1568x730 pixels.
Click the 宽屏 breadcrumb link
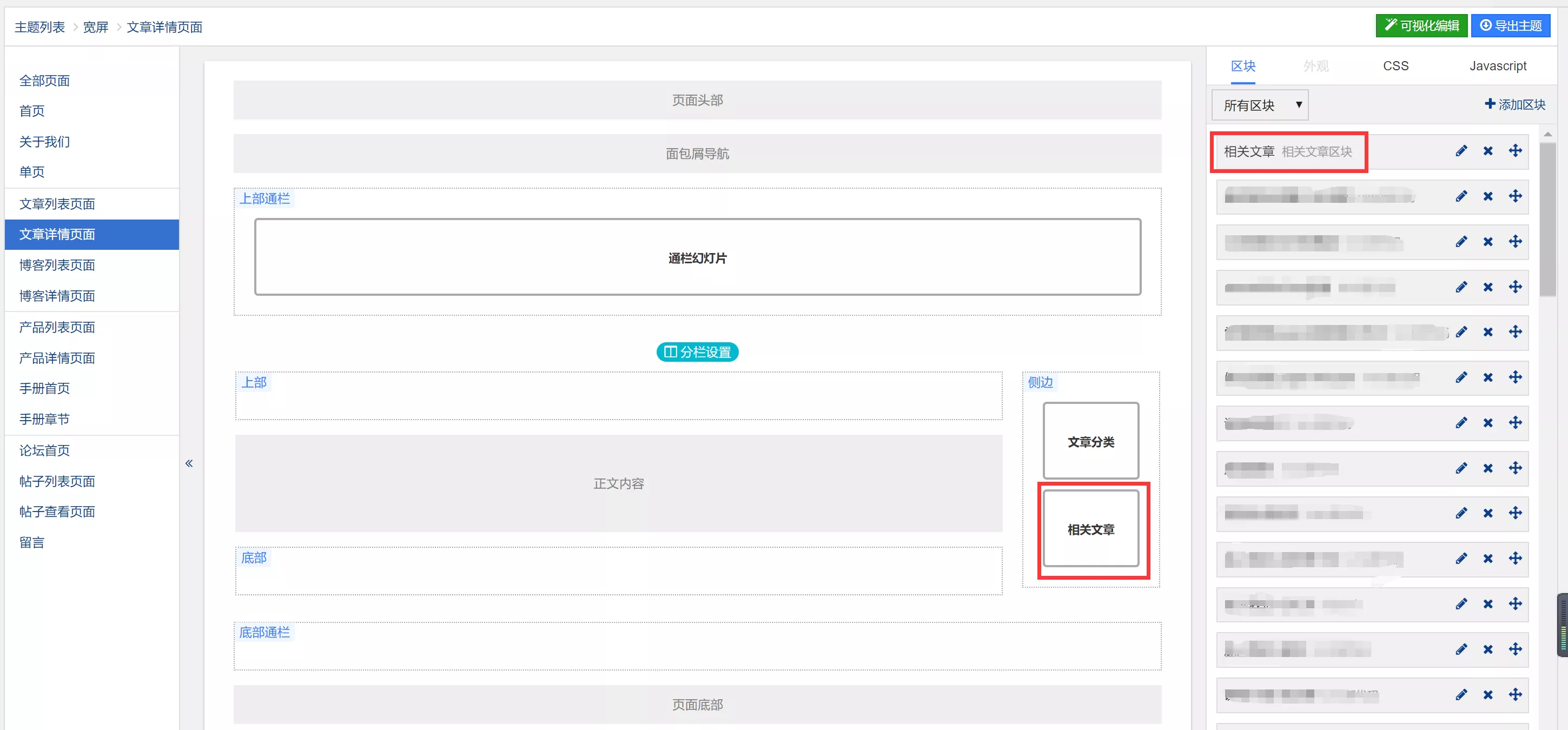[x=96, y=27]
